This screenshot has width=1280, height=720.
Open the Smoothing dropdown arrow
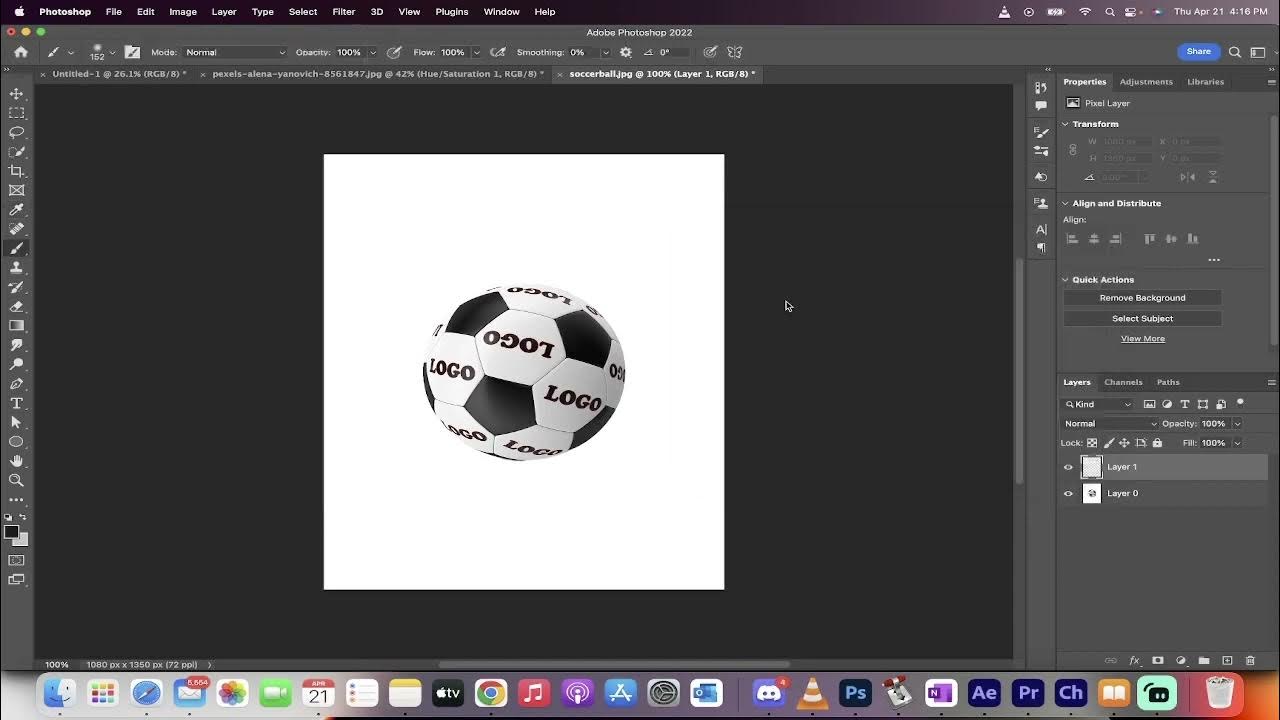[x=605, y=52]
